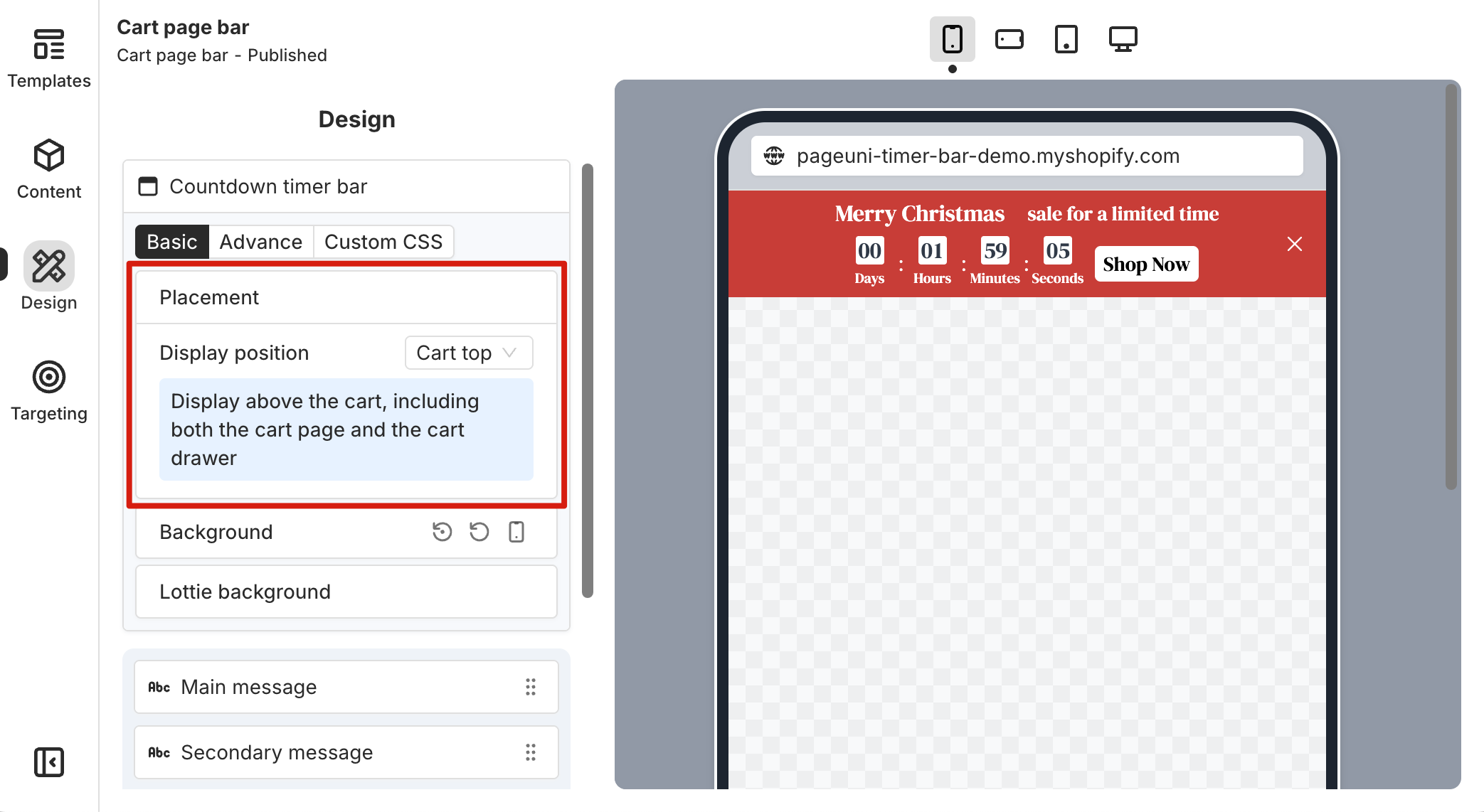Open the Content sidebar section
Image resolution: width=1484 pixels, height=812 pixels.
tap(49, 169)
